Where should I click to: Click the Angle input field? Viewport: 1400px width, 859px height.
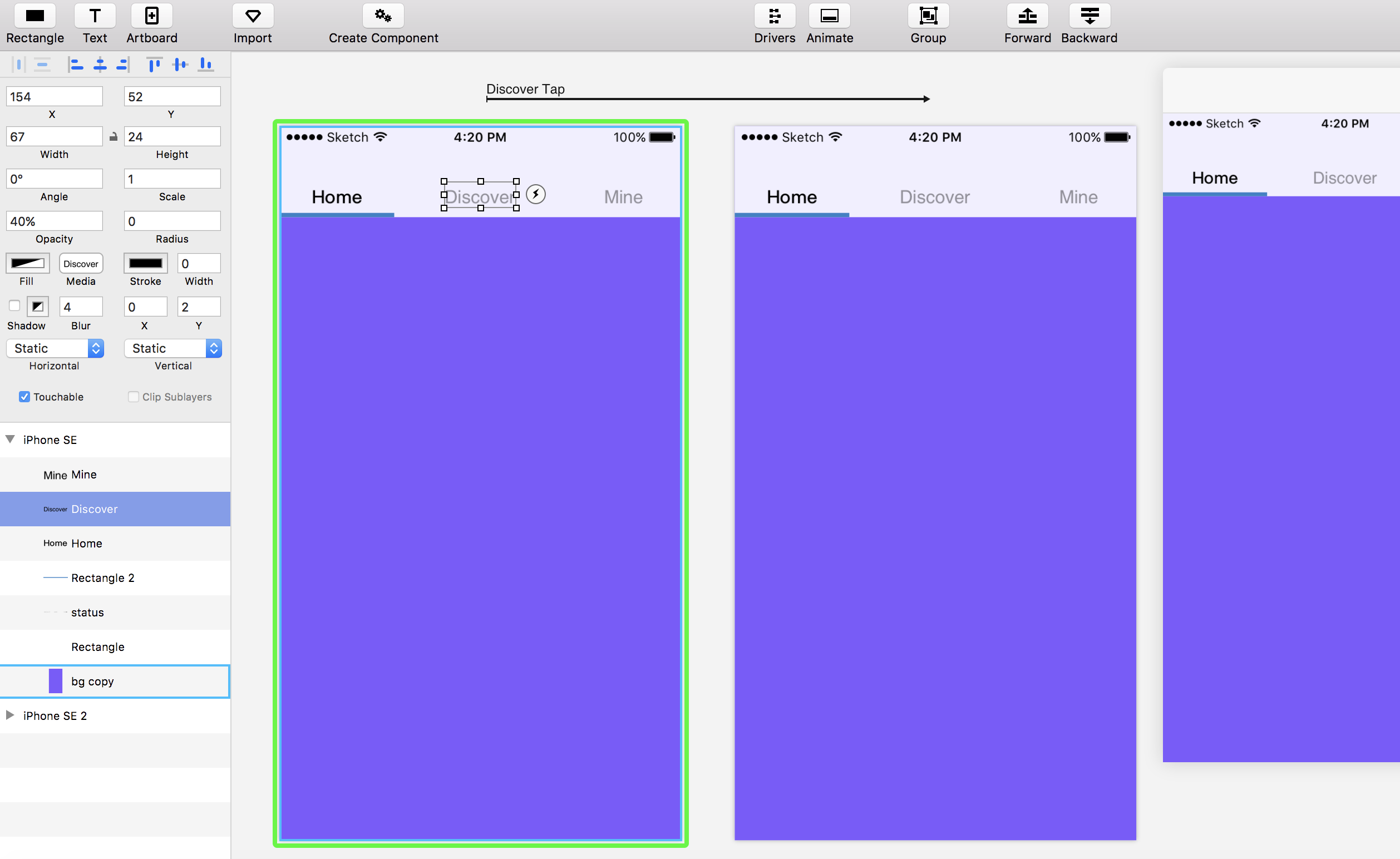(x=55, y=179)
